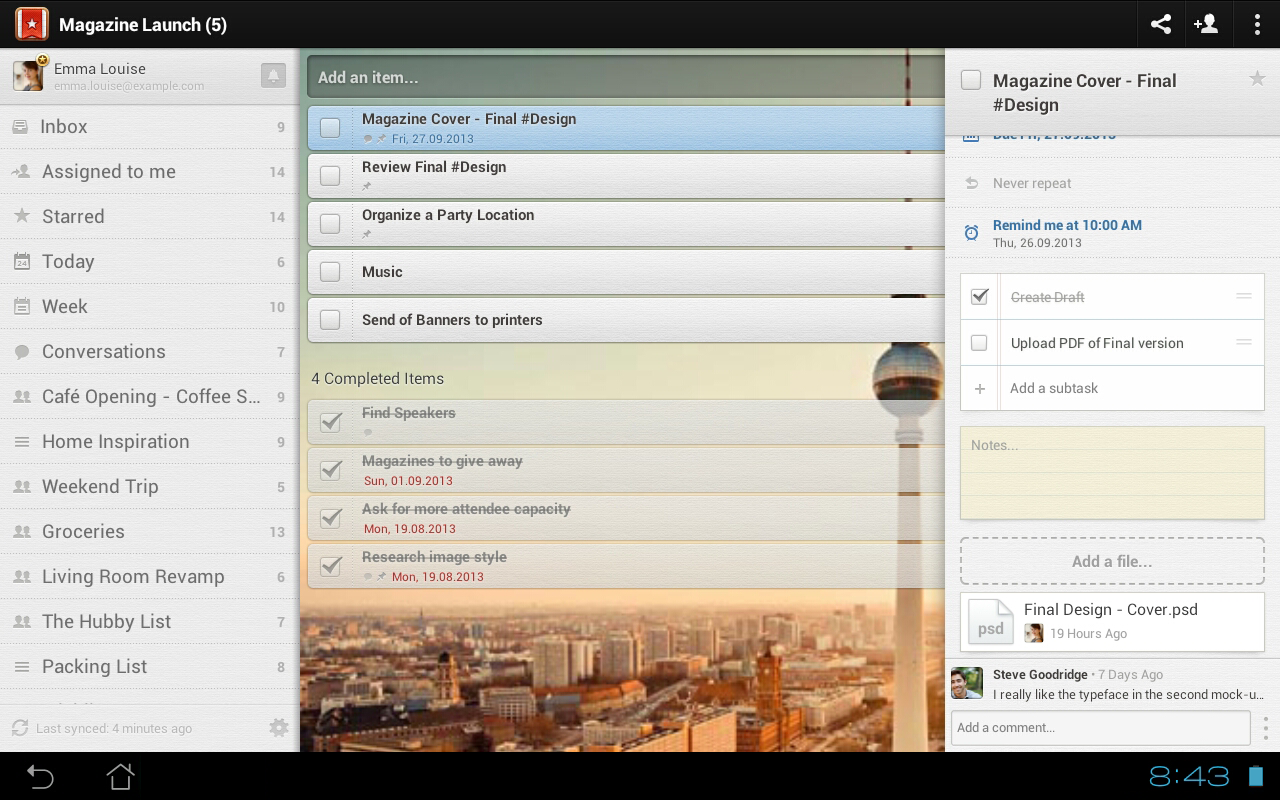Click the Add a comment field
The width and height of the screenshot is (1280, 800).
pyautogui.click(x=1100, y=727)
